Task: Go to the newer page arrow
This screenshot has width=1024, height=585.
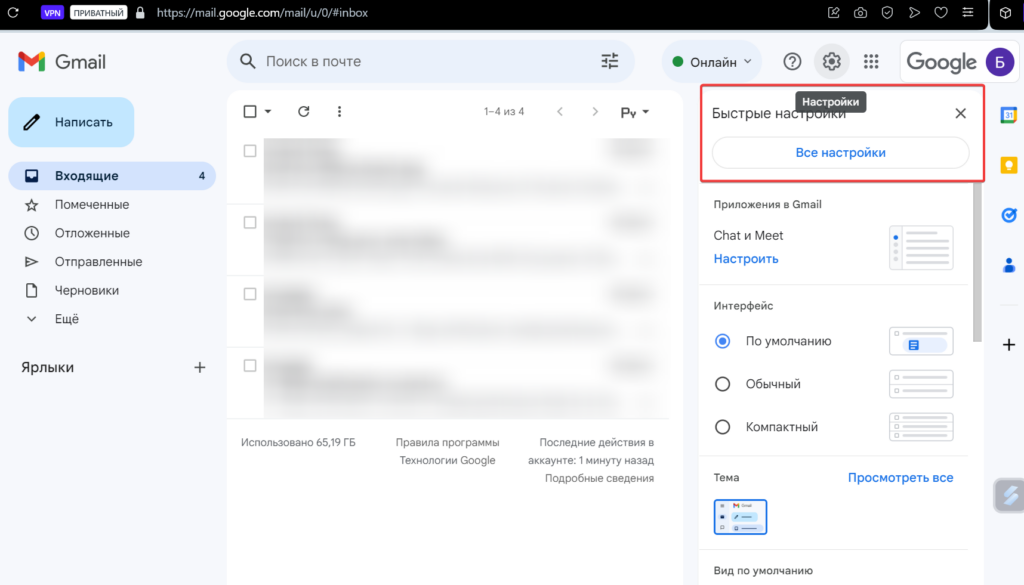Action: tap(560, 112)
